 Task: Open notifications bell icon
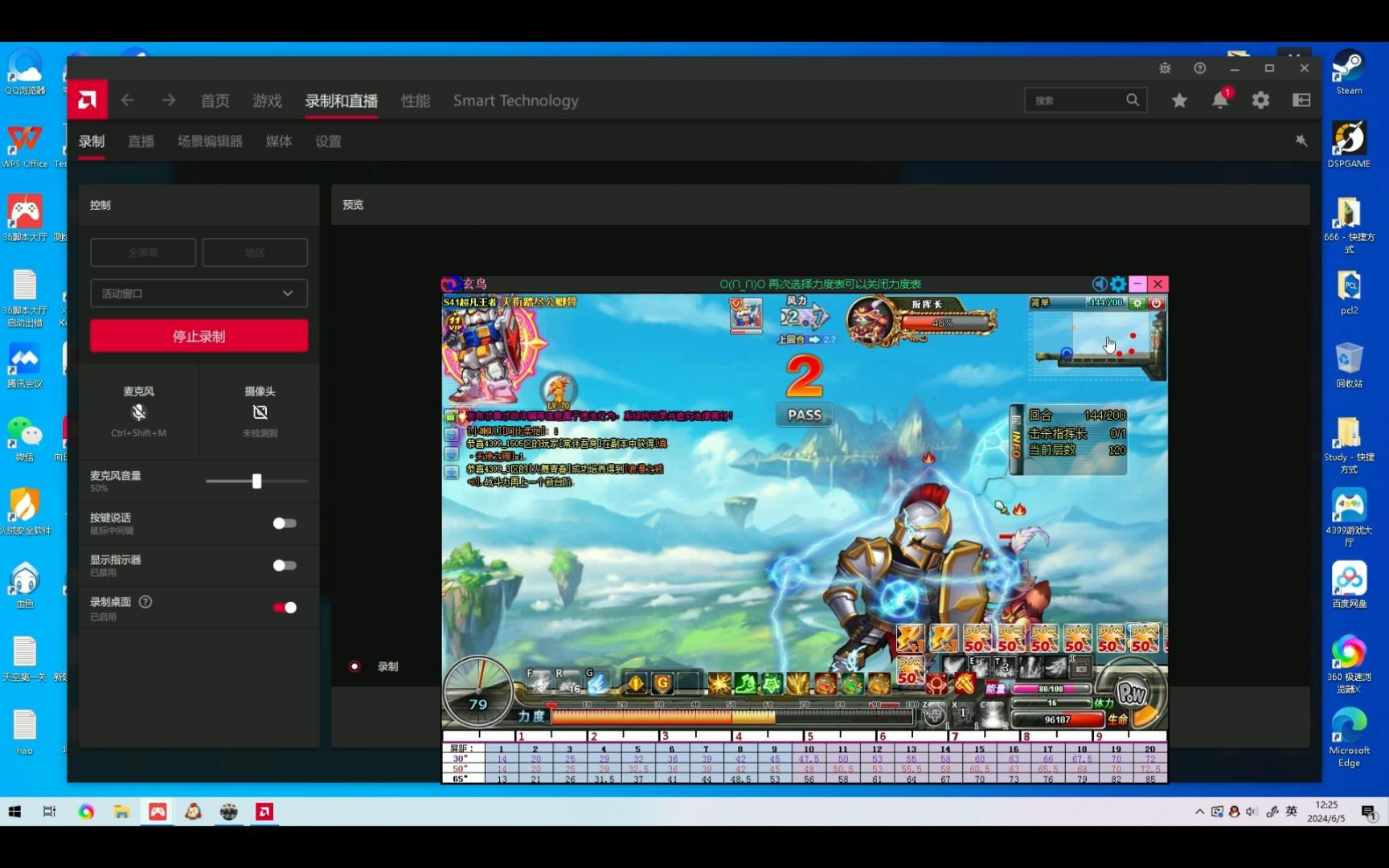1220,100
